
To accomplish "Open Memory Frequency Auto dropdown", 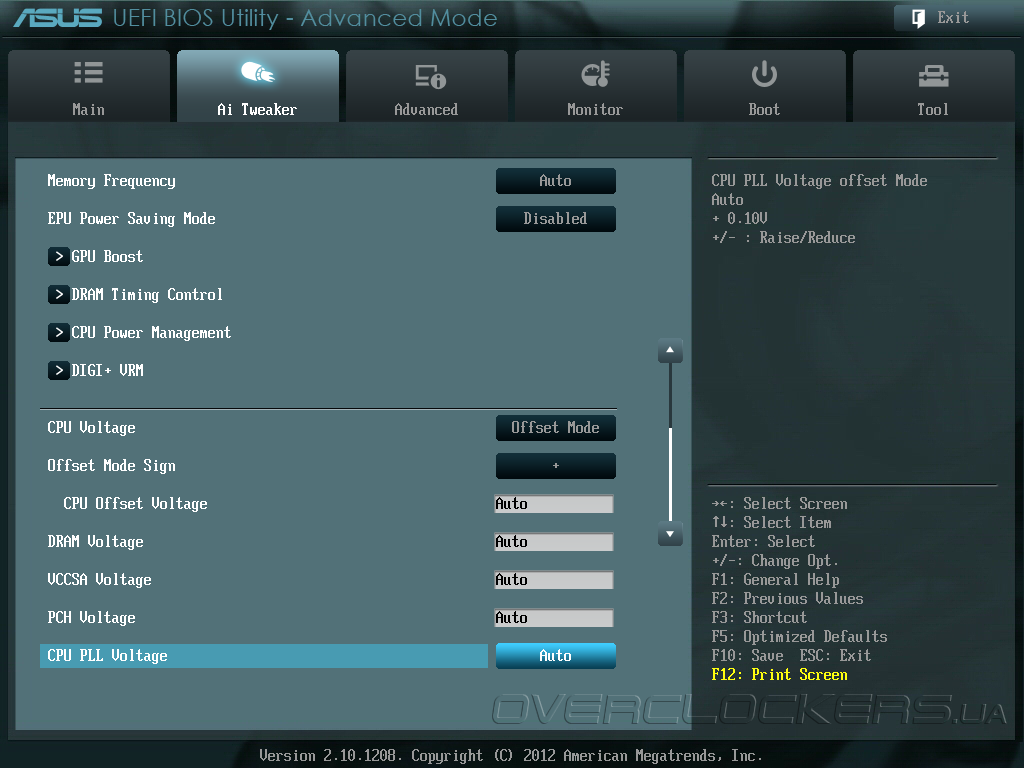I will [x=556, y=181].
